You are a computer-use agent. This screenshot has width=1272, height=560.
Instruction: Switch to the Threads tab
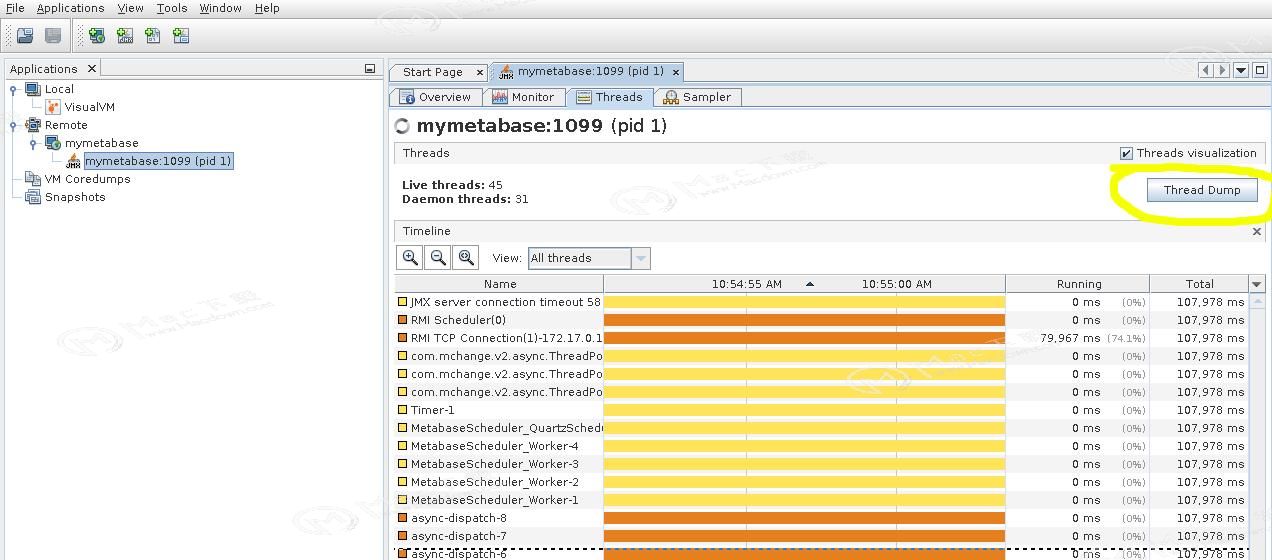609,97
